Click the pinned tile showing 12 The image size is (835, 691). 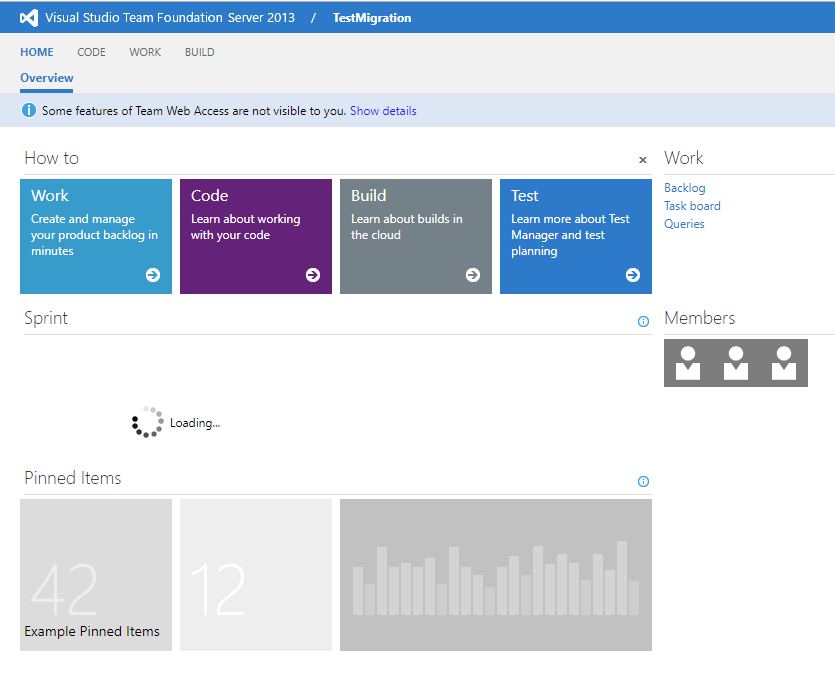[x=256, y=575]
